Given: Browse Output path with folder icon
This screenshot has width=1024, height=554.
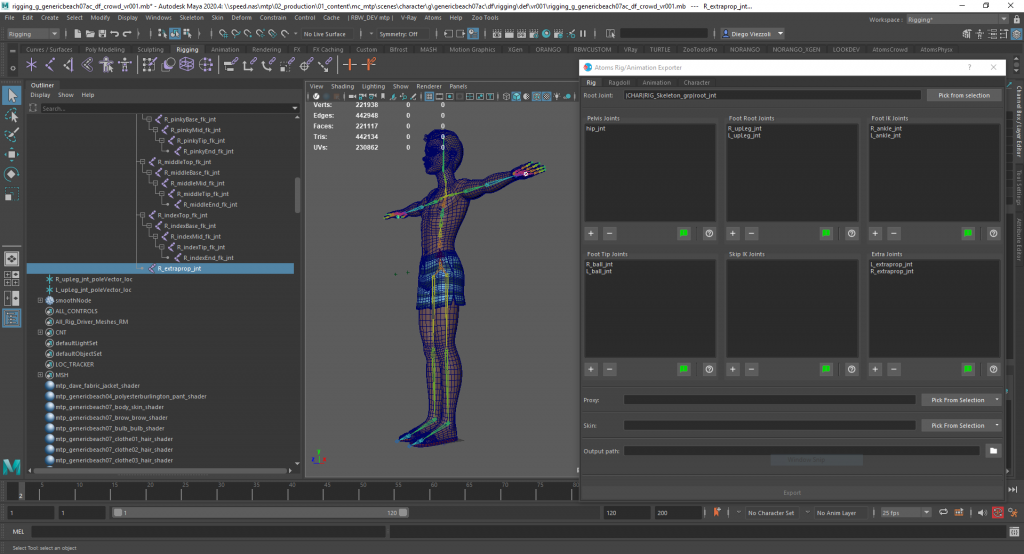Looking at the screenshot, I should (993, 451).
